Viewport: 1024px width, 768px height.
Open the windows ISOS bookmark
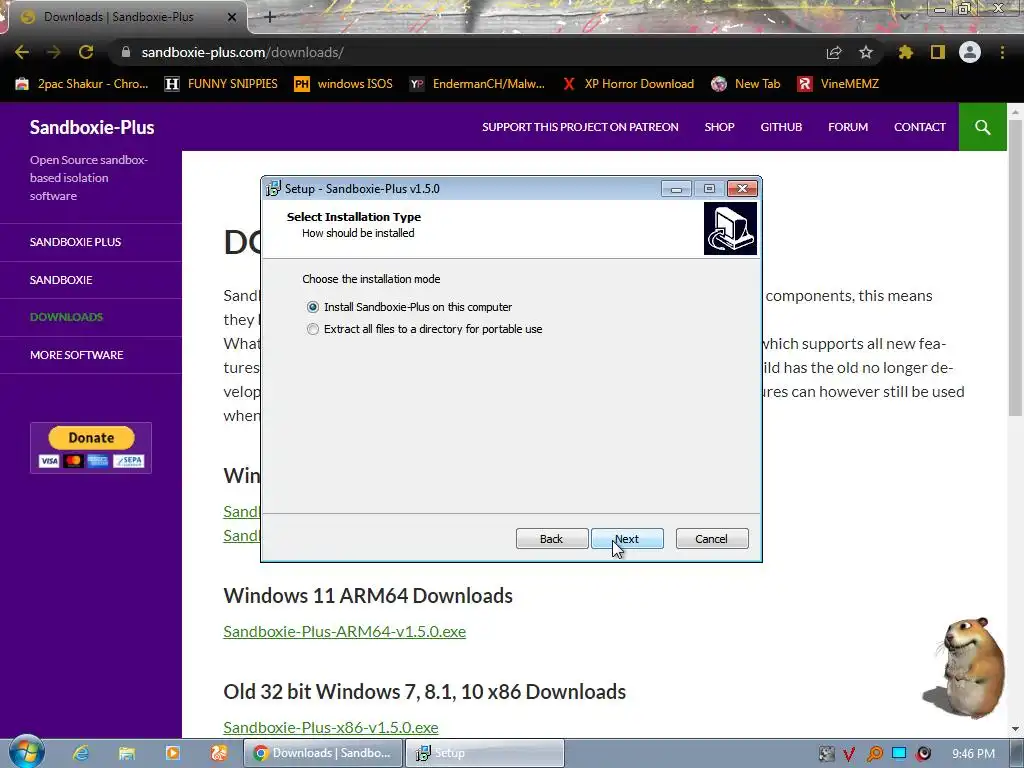(x=344, y=84)
